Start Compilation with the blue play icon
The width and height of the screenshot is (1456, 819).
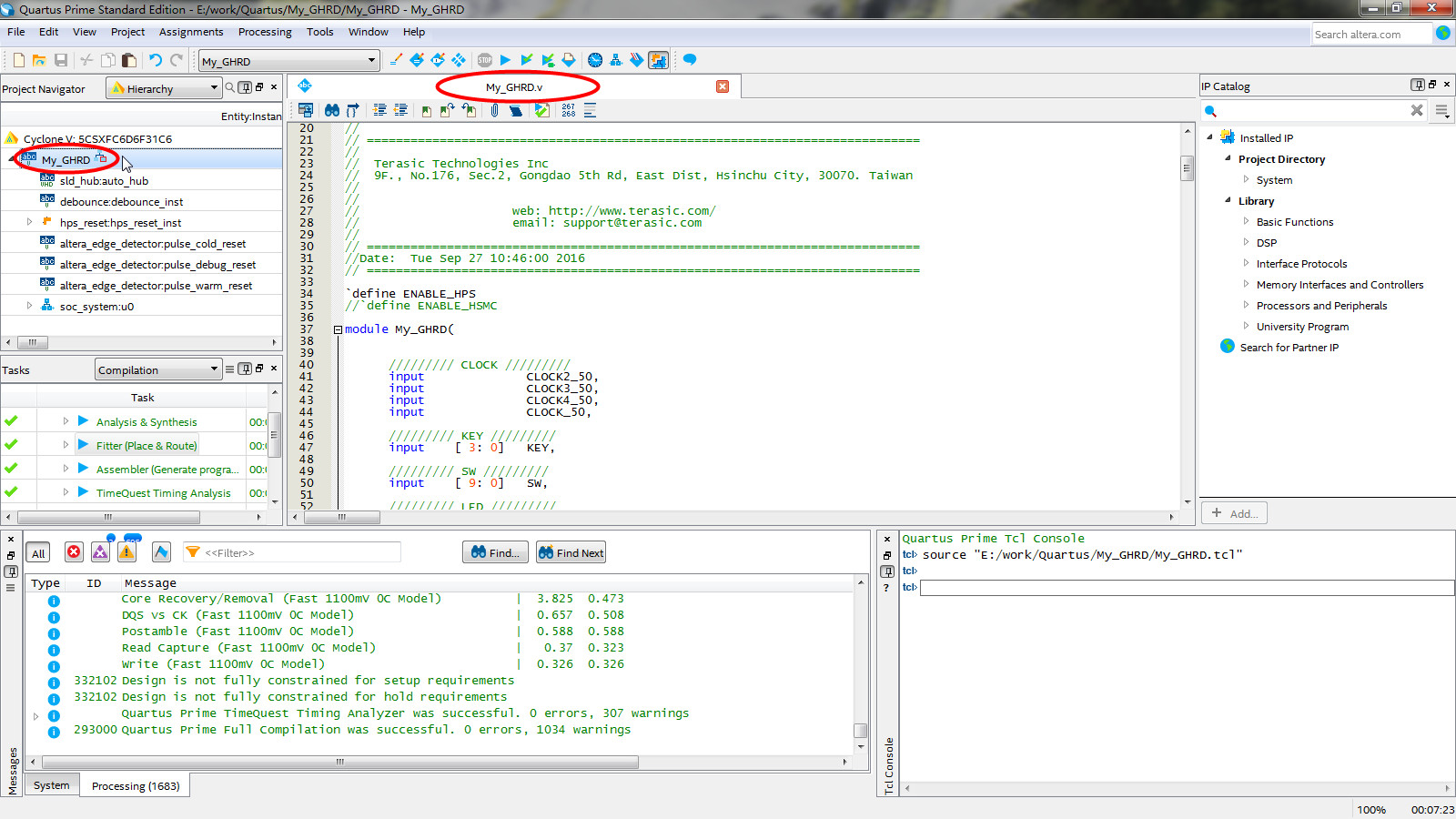(506, 60)
